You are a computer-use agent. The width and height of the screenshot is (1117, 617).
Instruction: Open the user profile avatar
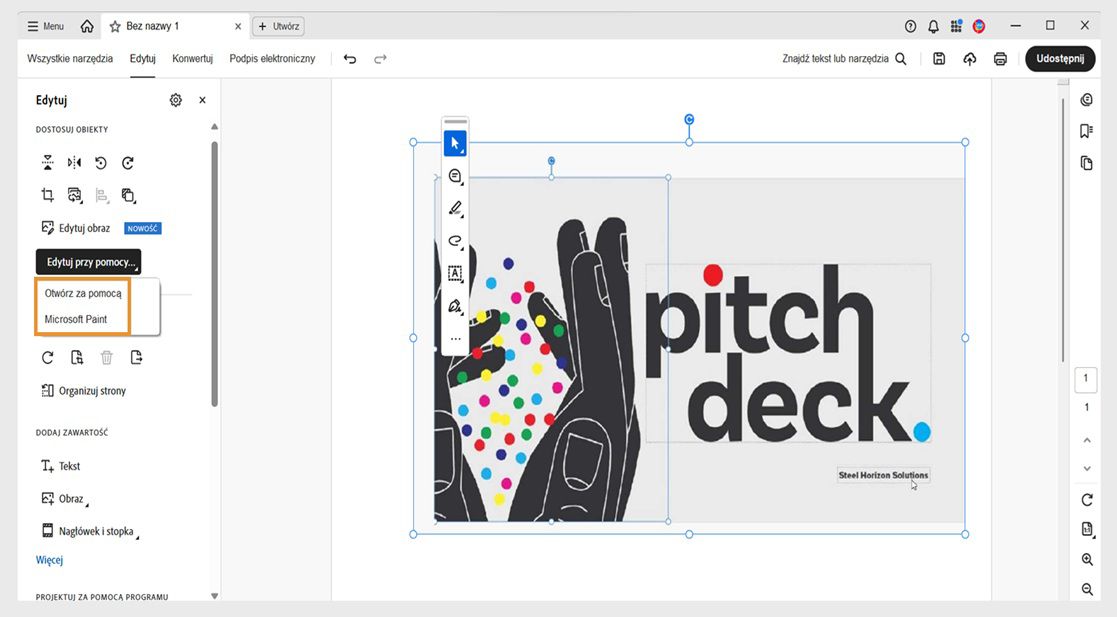979,26
